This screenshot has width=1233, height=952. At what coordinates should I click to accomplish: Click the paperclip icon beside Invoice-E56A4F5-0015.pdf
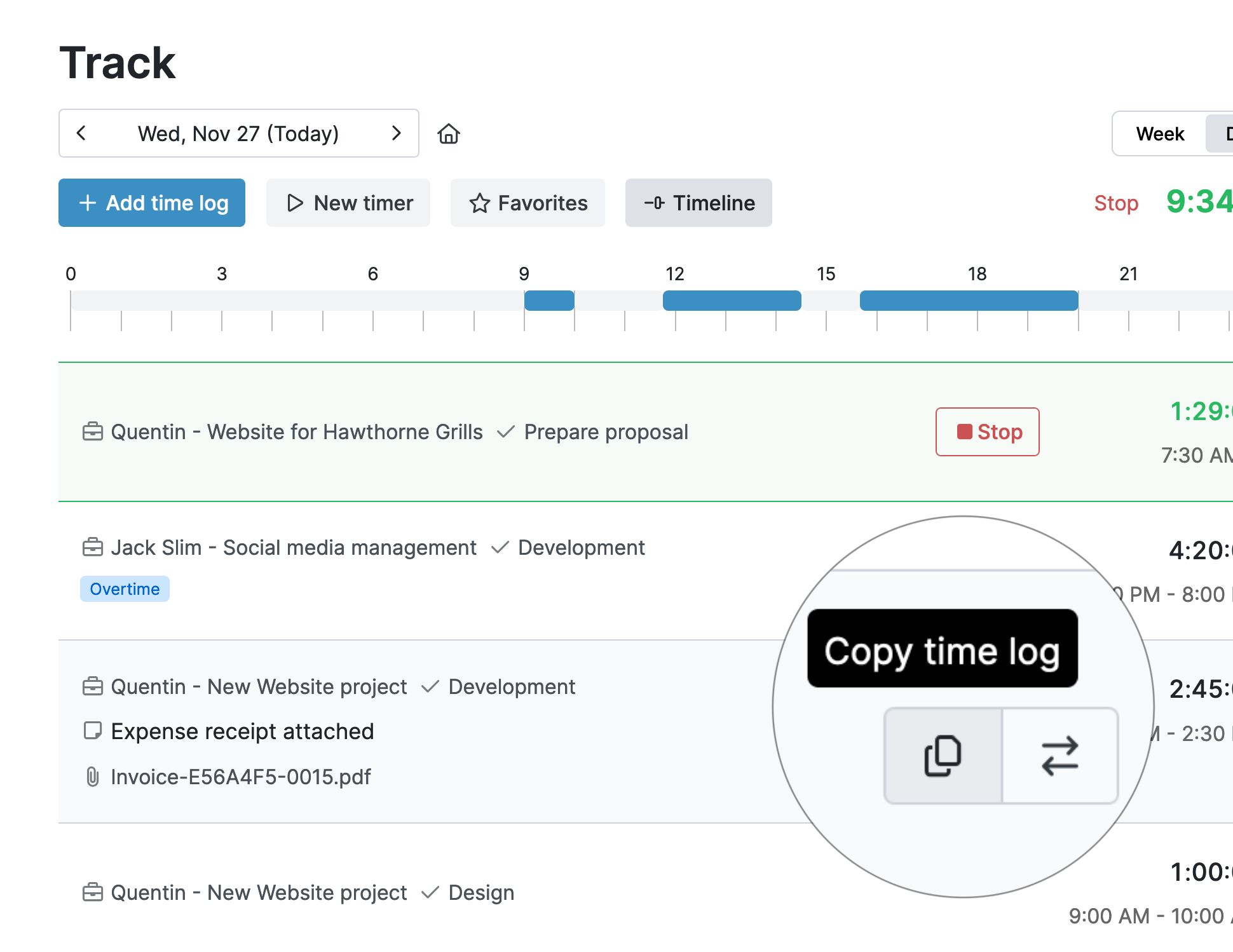(93, 777)
